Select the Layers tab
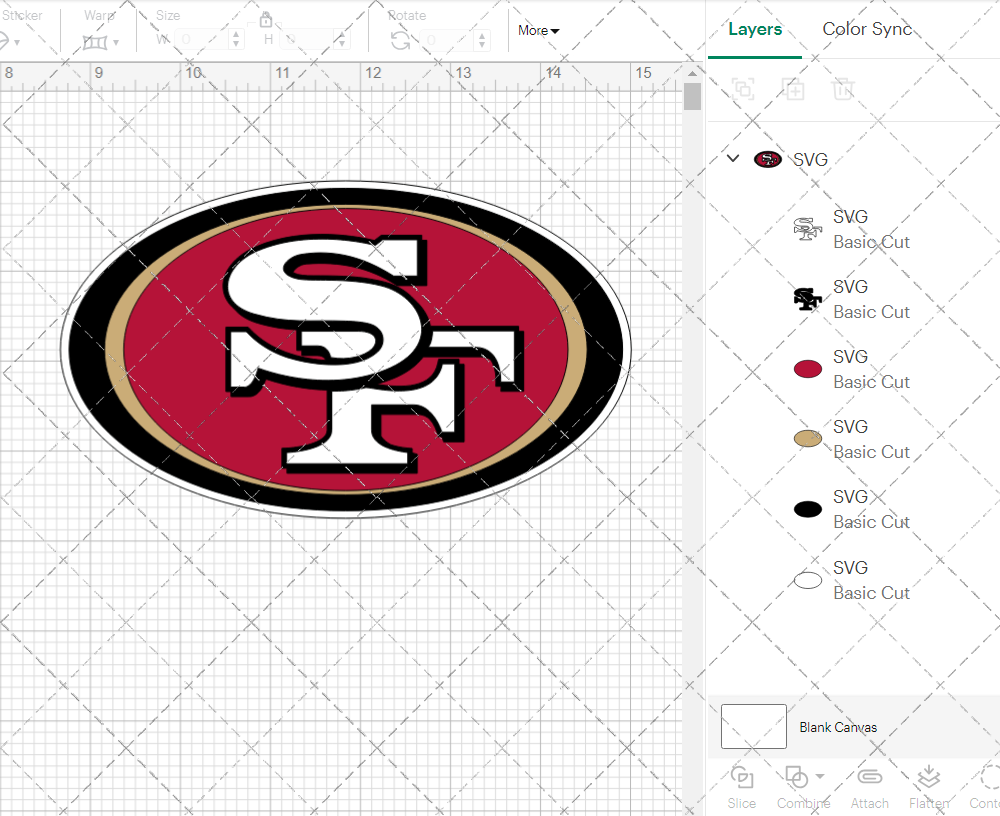1000x816 pixels. tap(755, 29)
